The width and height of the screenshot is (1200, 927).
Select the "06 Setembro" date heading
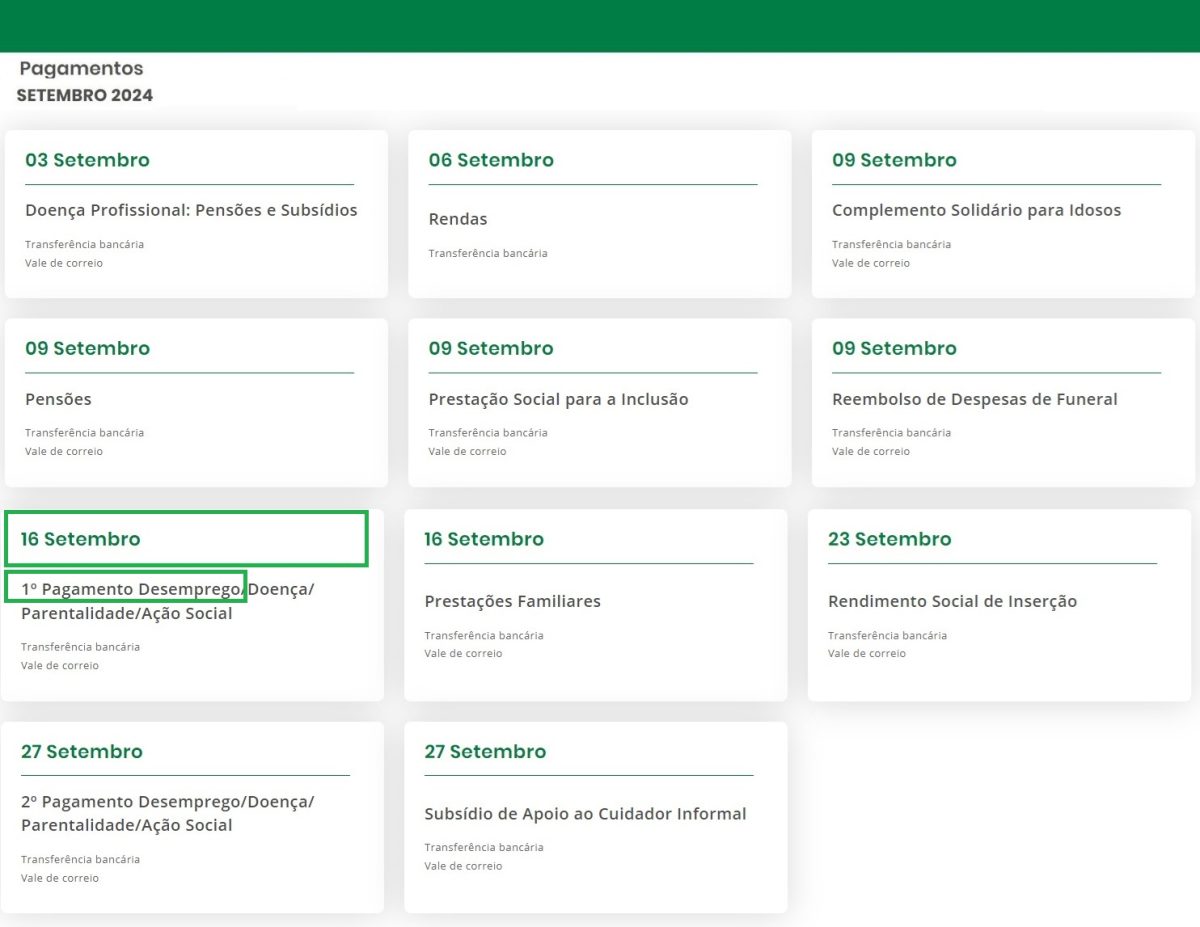tap(491, 160)
